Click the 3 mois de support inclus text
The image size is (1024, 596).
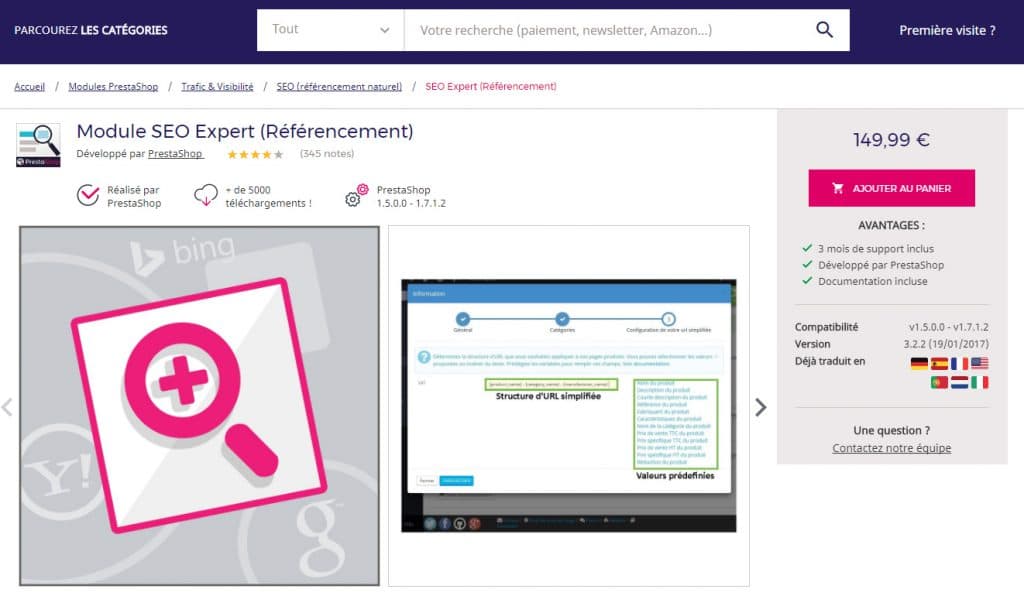pyautogui.click(x=876, y=249)
